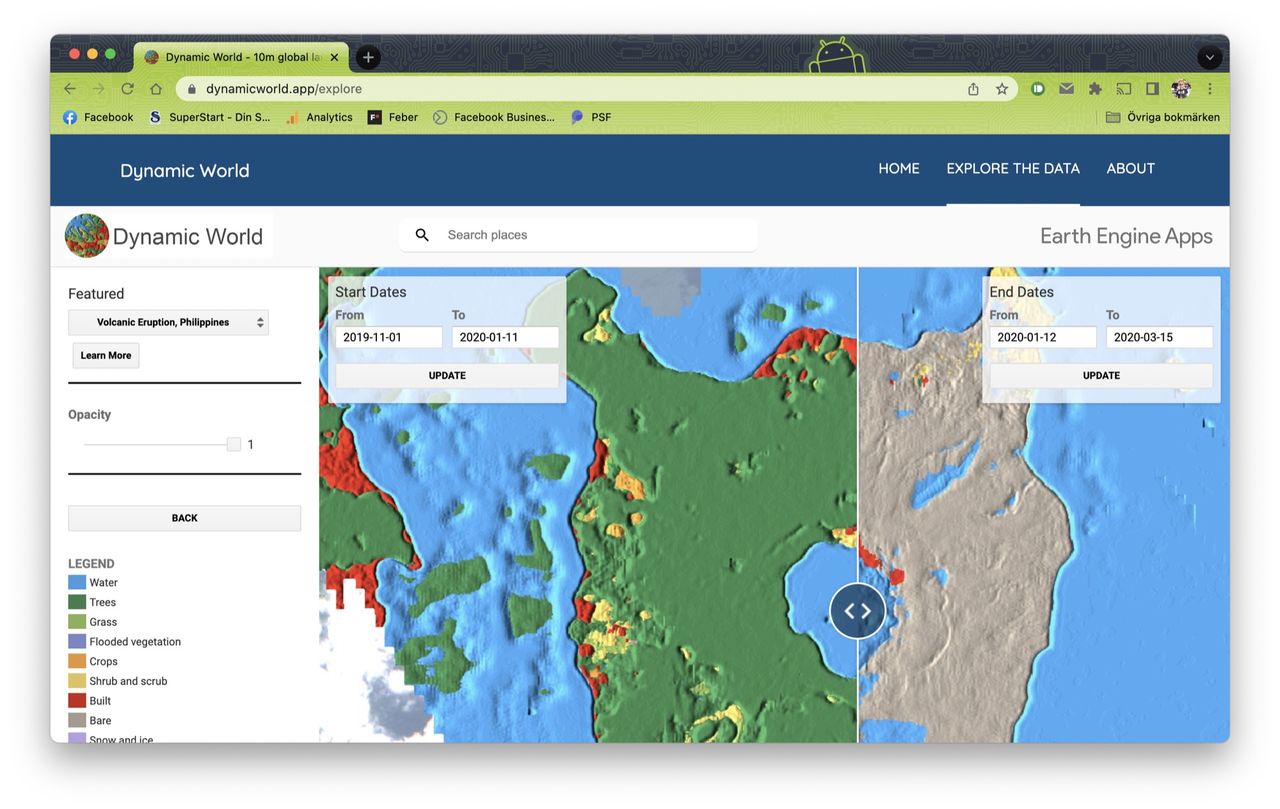This screenshot has width=1280, height=809.
Task: Expand the tab search chevron
Action: click(1210, 57)
